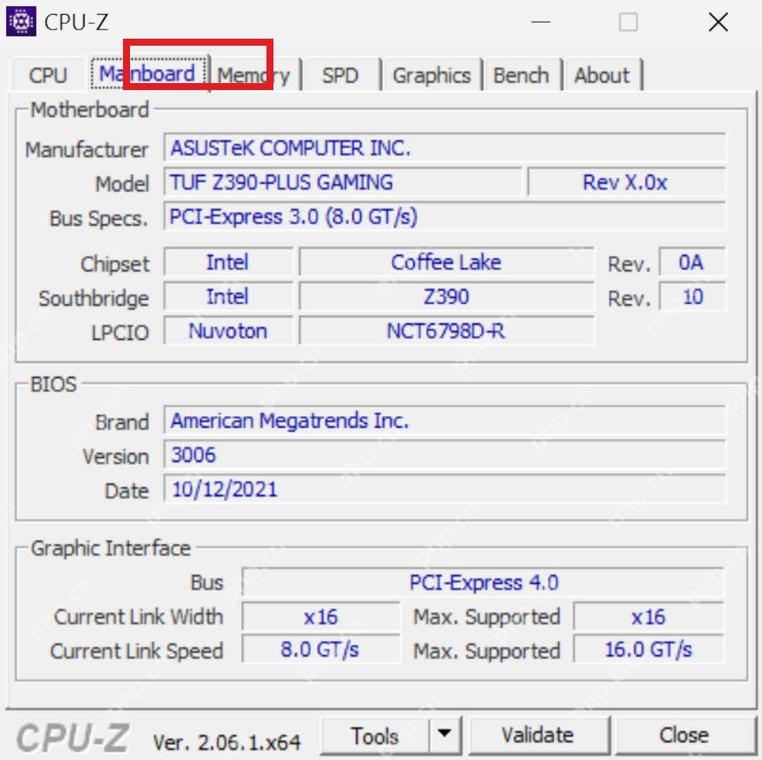Click BIOS date 10/12/2021

coord(444,489)
